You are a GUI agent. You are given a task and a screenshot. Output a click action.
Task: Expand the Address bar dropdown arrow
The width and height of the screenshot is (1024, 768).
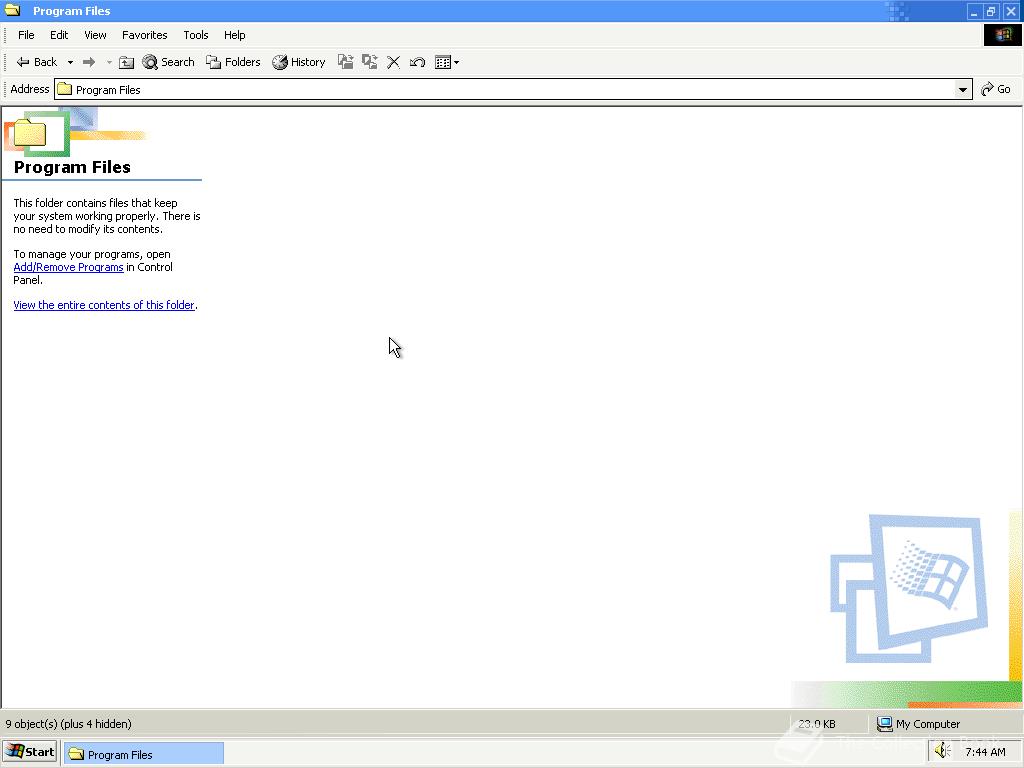963,89
